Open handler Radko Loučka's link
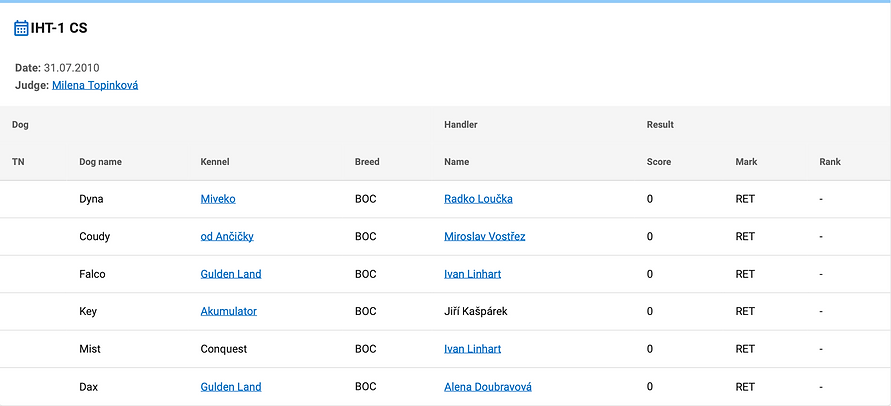 point(478,199)
